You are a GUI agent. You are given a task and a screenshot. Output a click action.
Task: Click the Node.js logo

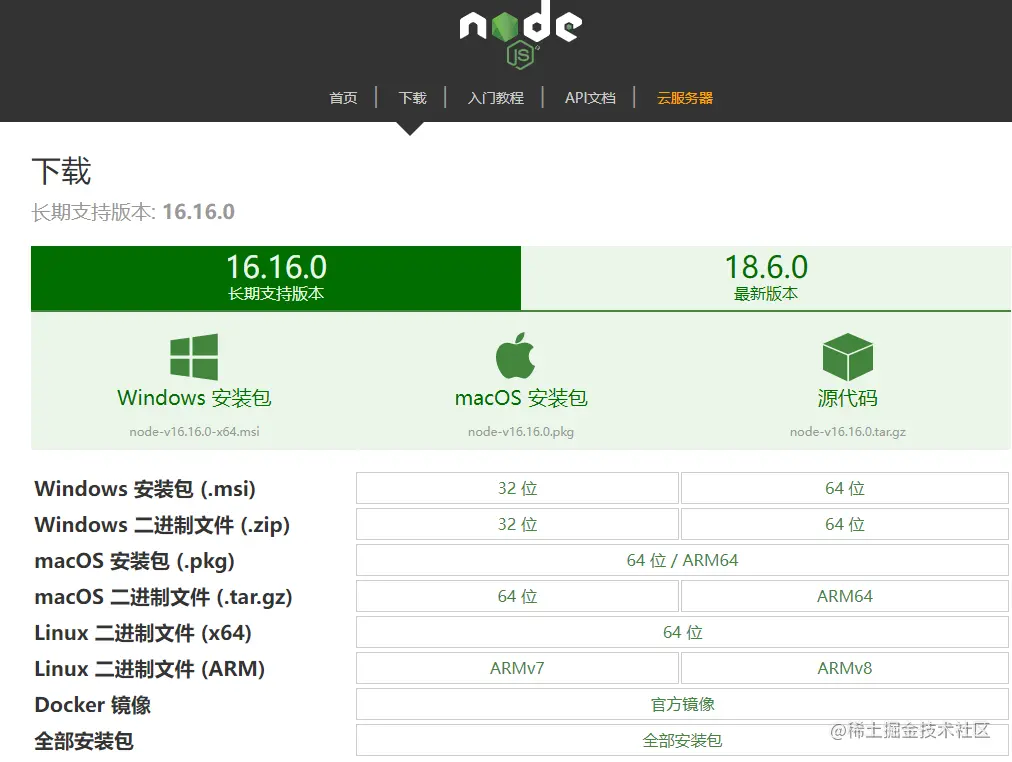tap(521, 34)
